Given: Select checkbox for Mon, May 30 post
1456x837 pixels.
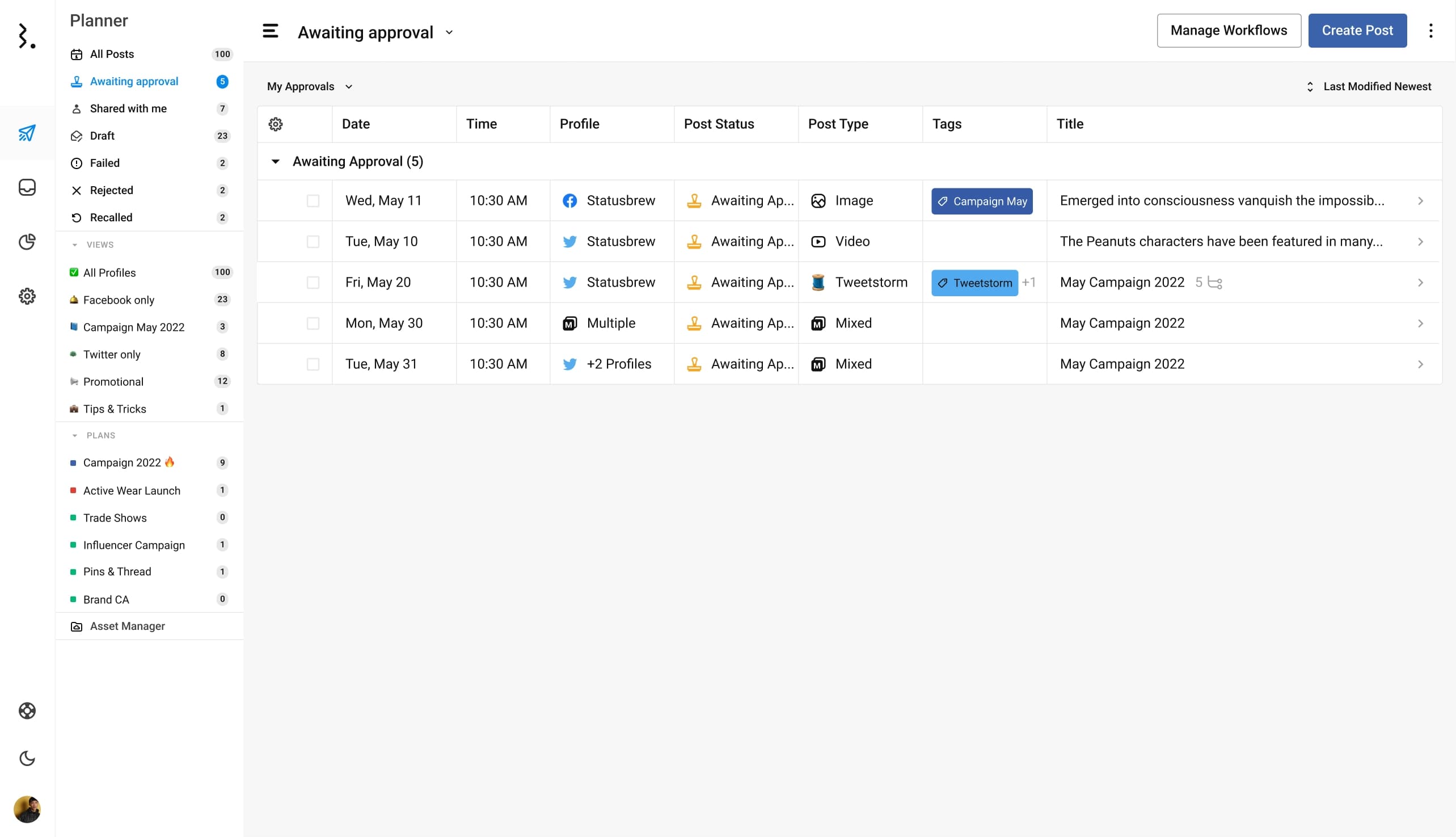Looking at the screenshot, I should coord(313,323).
